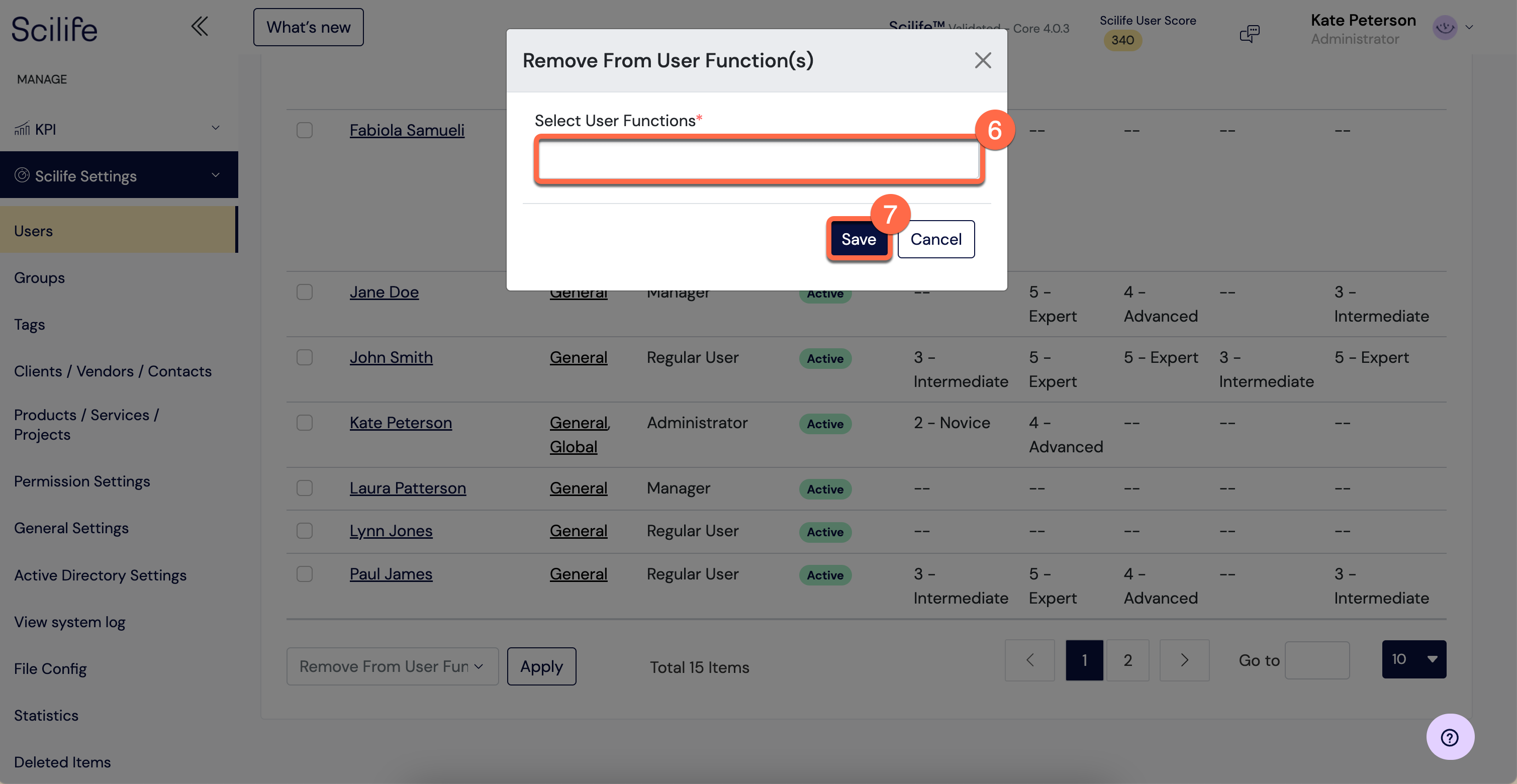1517x784 pixels.
Task: Click the KPI chart icon
Action: pyautogui.click(x=22, y=128)
